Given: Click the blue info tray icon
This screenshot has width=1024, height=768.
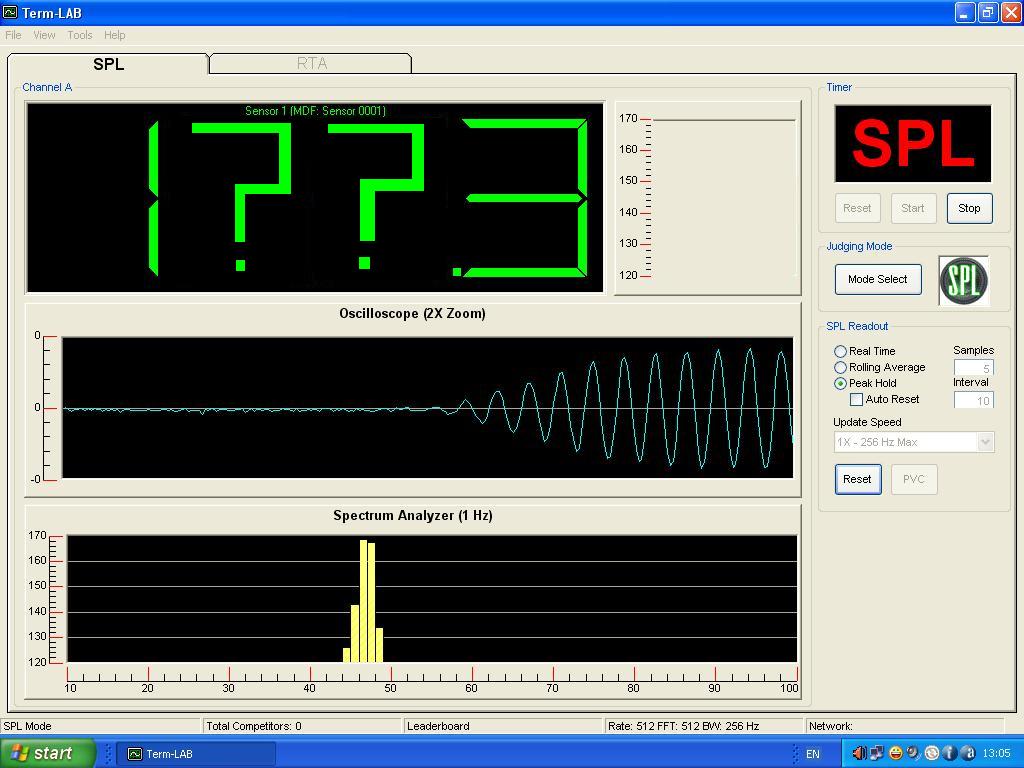Looking at the screenshot, I should [950, 753].
